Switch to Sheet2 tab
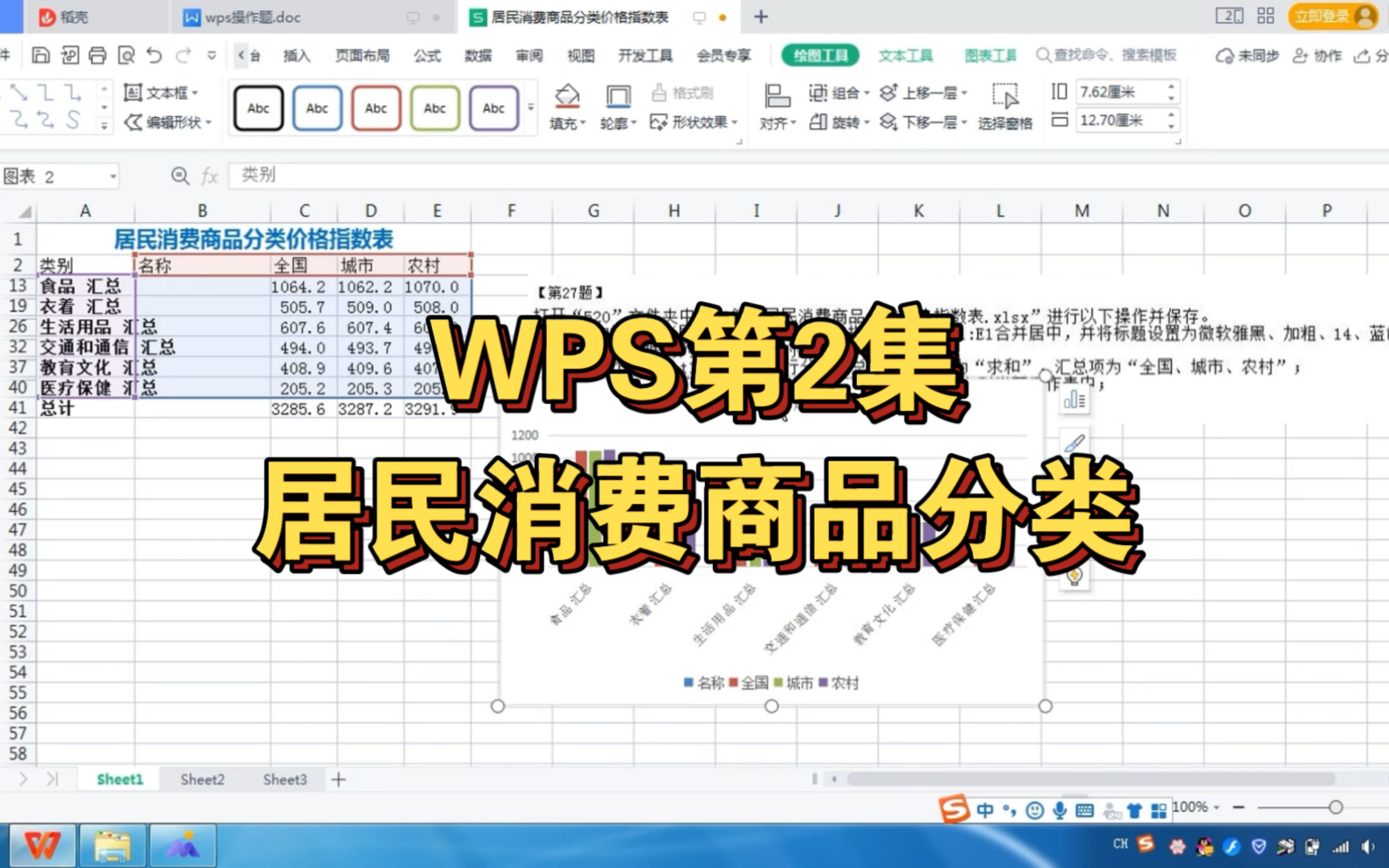This screenshot has width=1389, height=868. pos(203,779)
